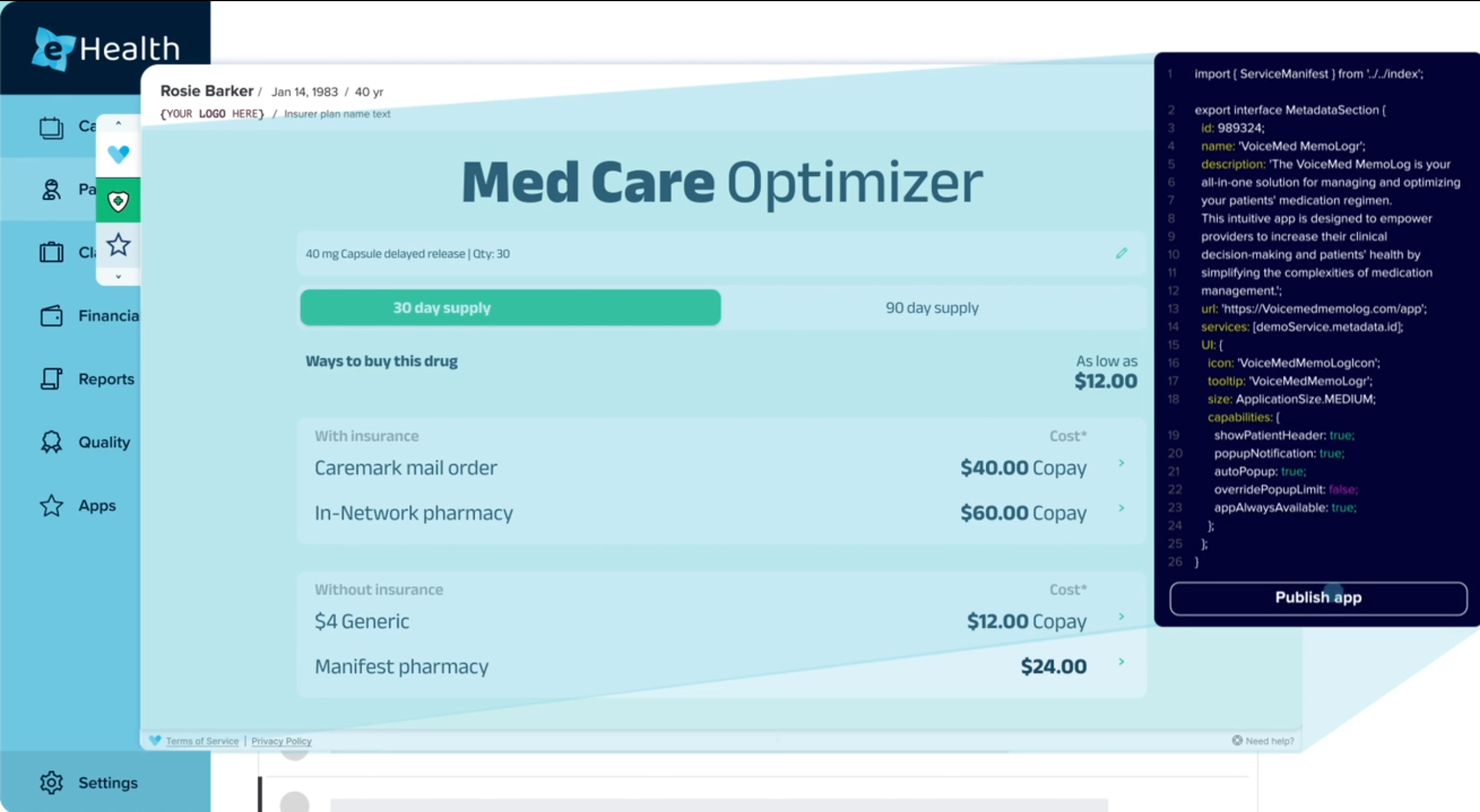Click the Publish app button
Viewport: 1480px width, 812px height.
click(x=1318, y=598)
